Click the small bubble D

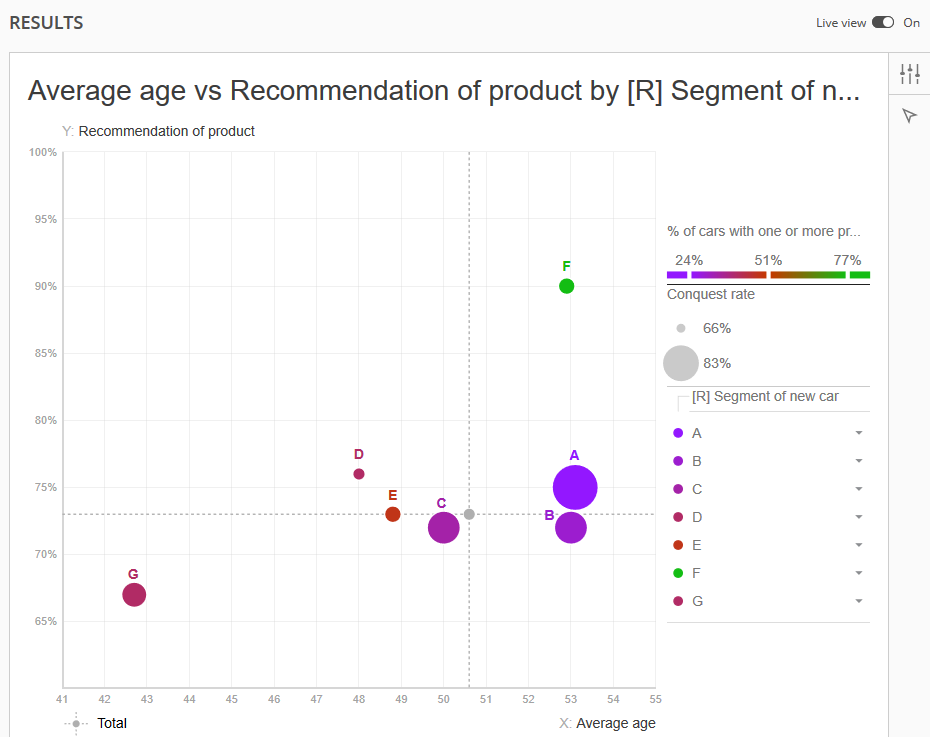pyautogui.click(x=359, y=474)
